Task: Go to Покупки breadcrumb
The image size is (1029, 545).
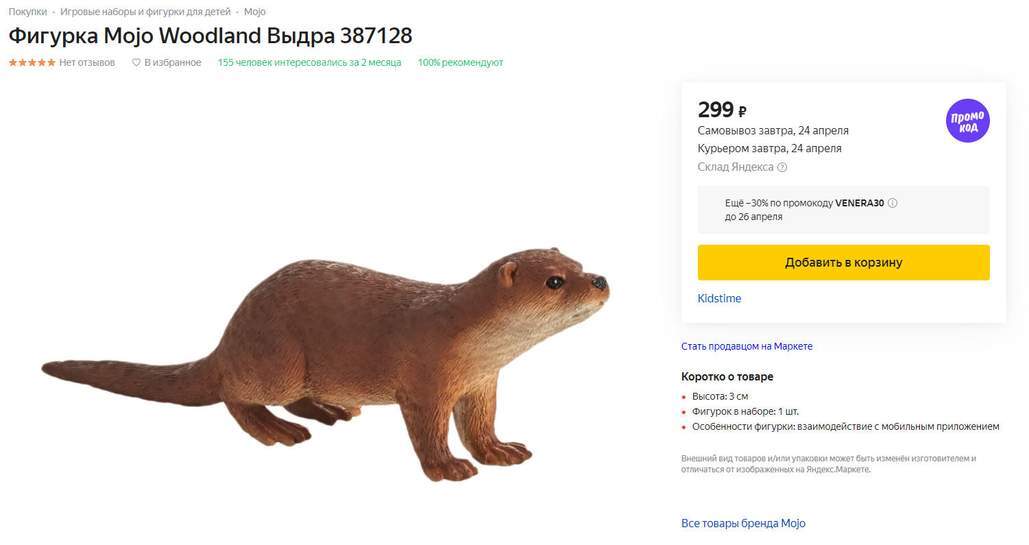Action: [28, 12]
